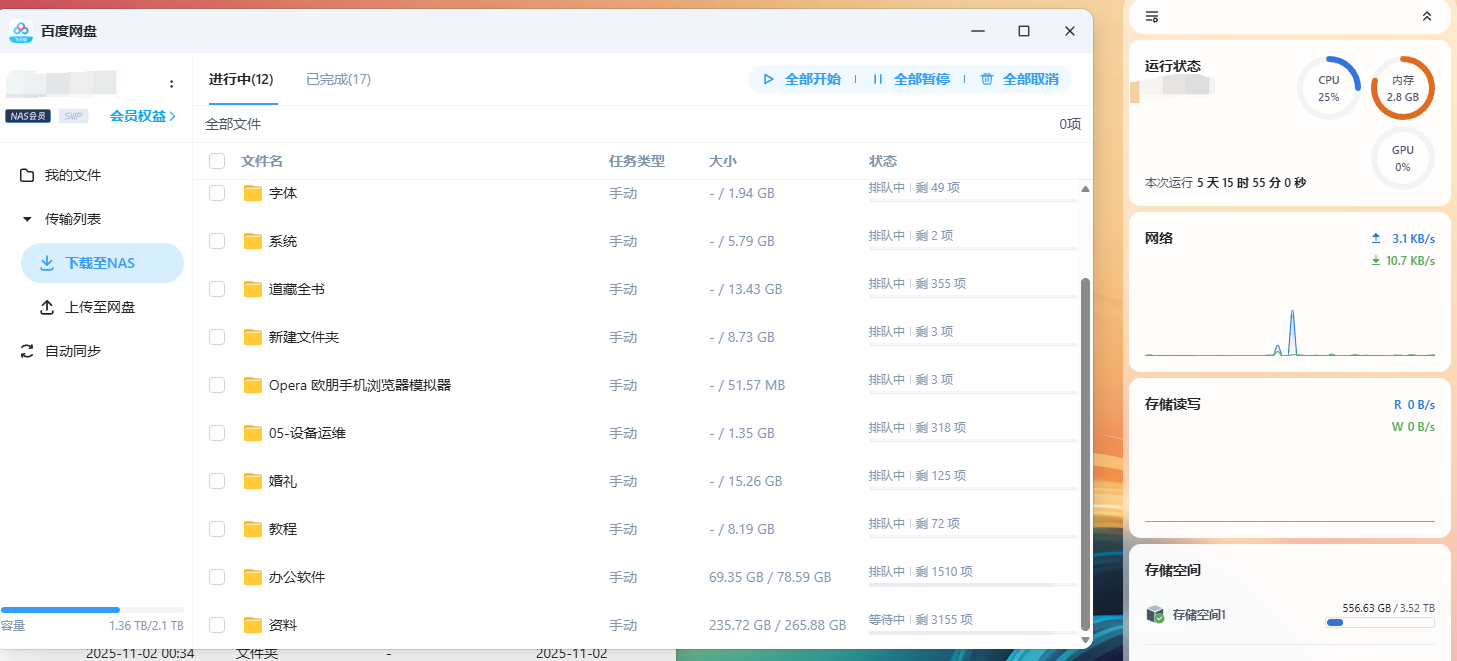Image resolution: width=1457 pixels, height=661 pixels.
Task: Expand 会员权益 membership benefits arrow
Action: pos(173,116)
